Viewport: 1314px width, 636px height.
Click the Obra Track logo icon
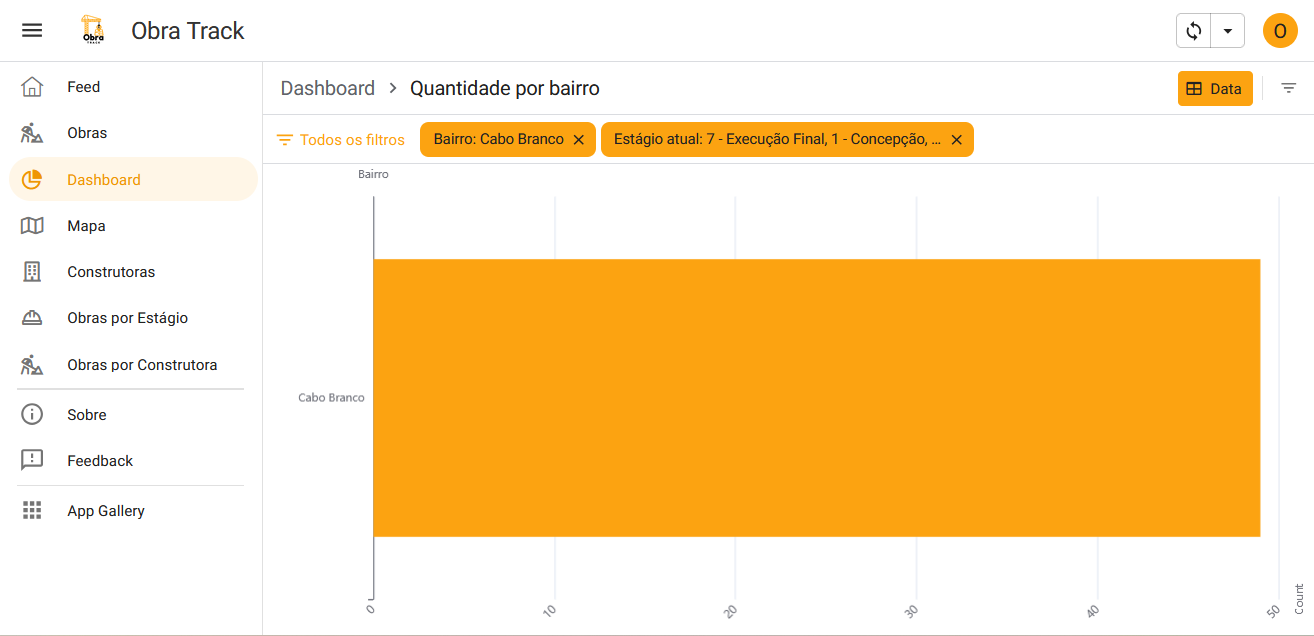tap(92, 31)
